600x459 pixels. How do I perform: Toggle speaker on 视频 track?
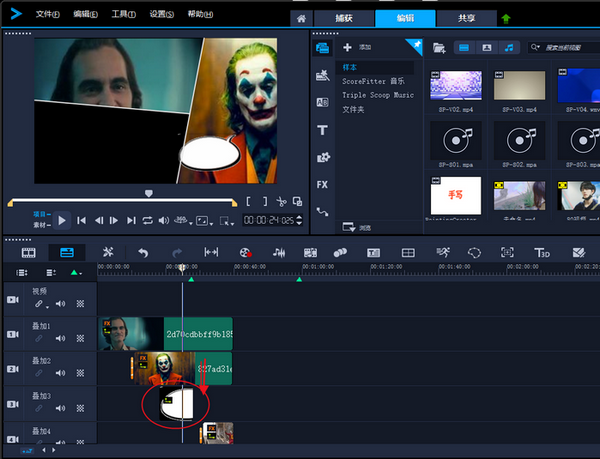pyautogui.click(x=60, y=303)
